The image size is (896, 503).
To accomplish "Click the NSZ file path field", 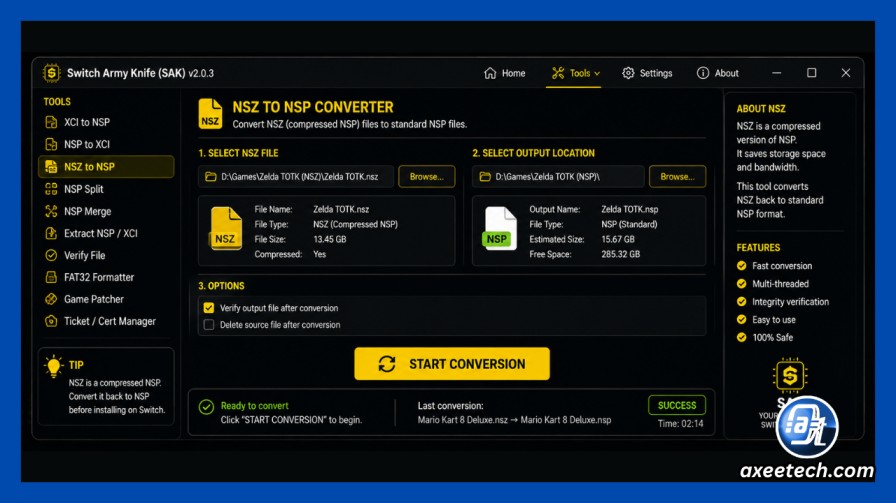I will click(296, 177).
